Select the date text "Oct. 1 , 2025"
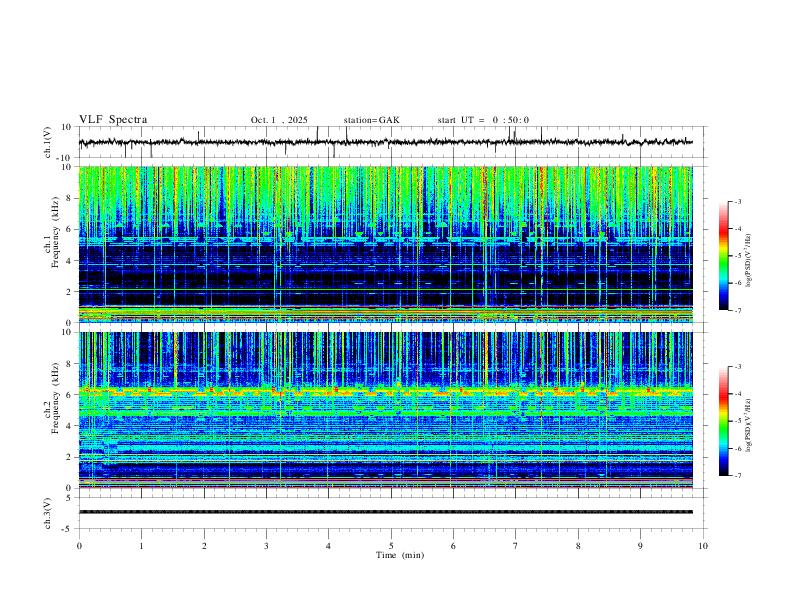Screen dimensions: 792x612 click(x=279, y=120)
